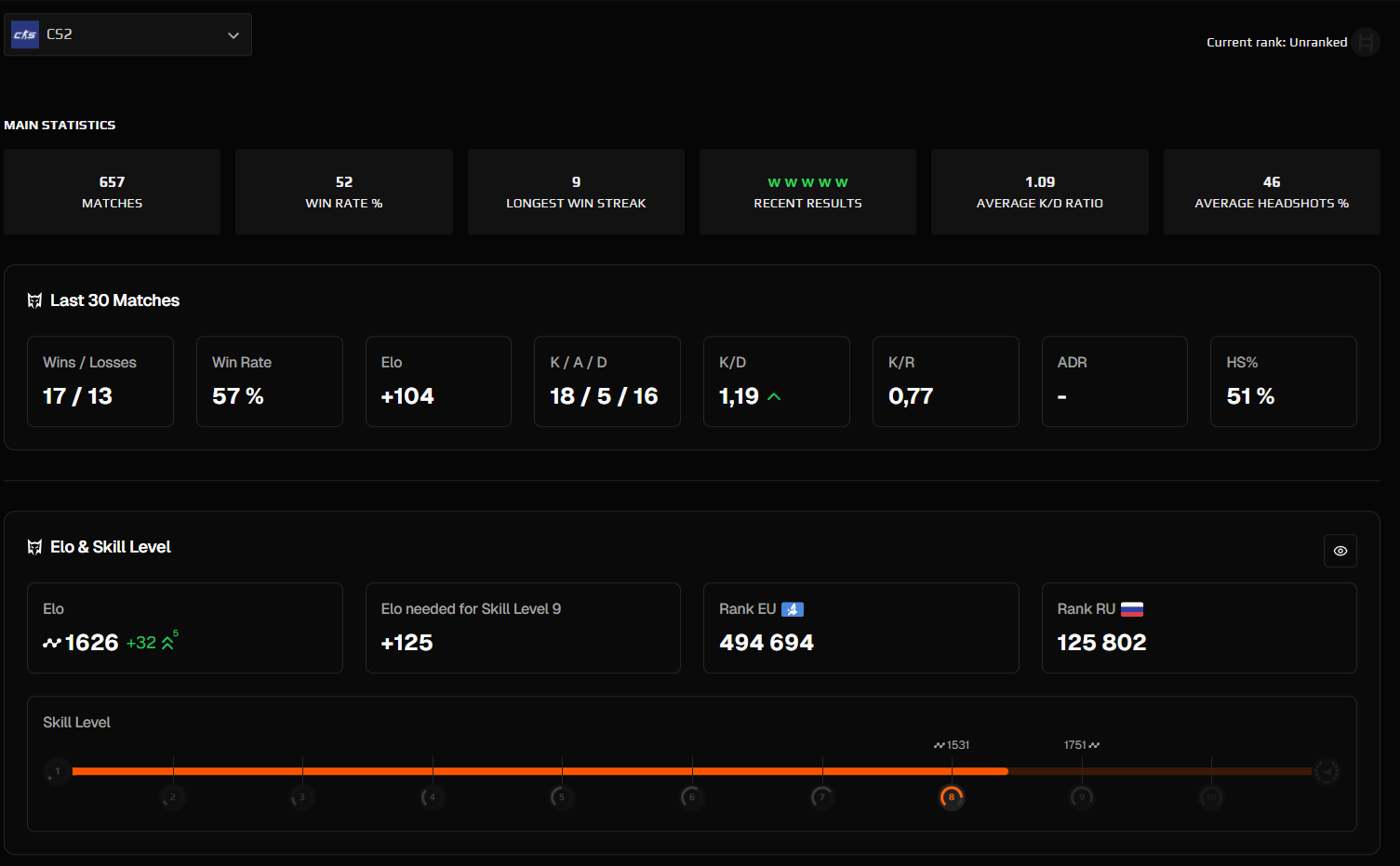Select skill level 6 badge
The height and width of the screenshot is (866, 1400).
692,797
